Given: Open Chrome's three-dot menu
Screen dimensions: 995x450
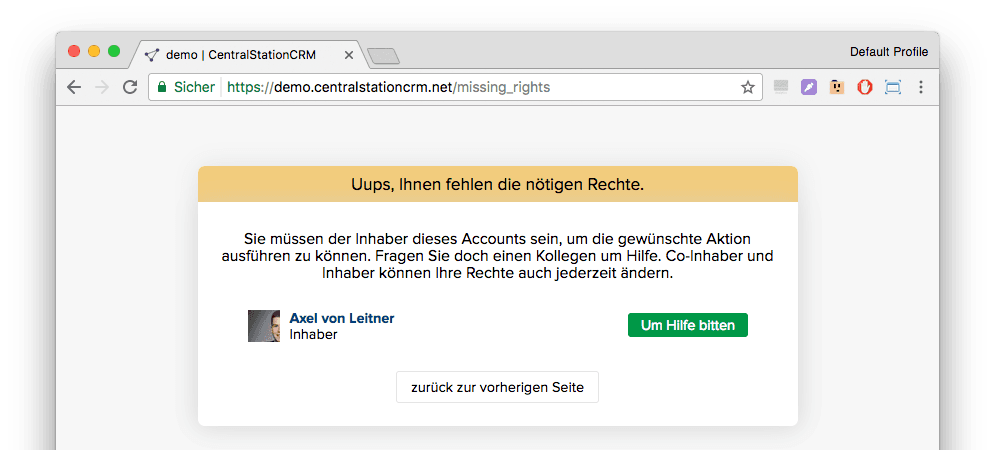Looking at the screenshot, I should tap(921, 87).
